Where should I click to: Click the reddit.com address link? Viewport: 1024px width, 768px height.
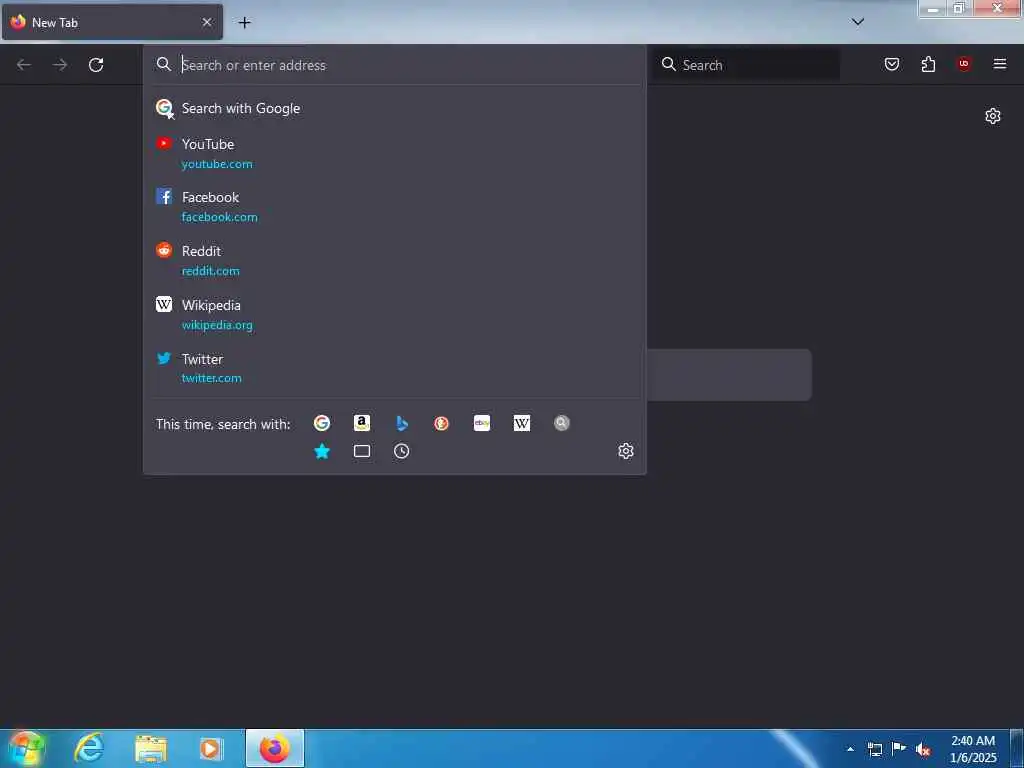pyautogui.click(x=210, y=271)
